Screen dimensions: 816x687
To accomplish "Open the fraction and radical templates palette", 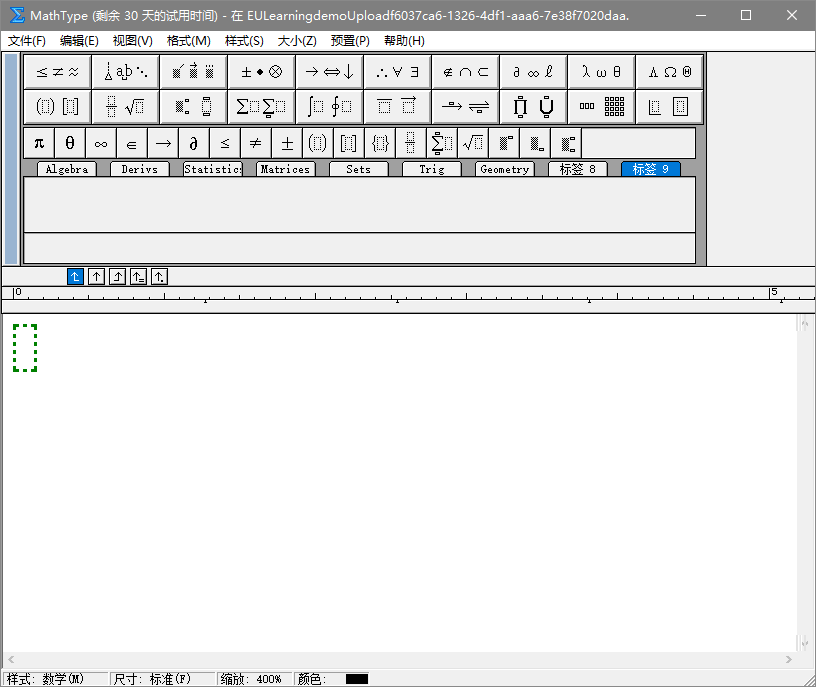I will [x=125, y=107].
